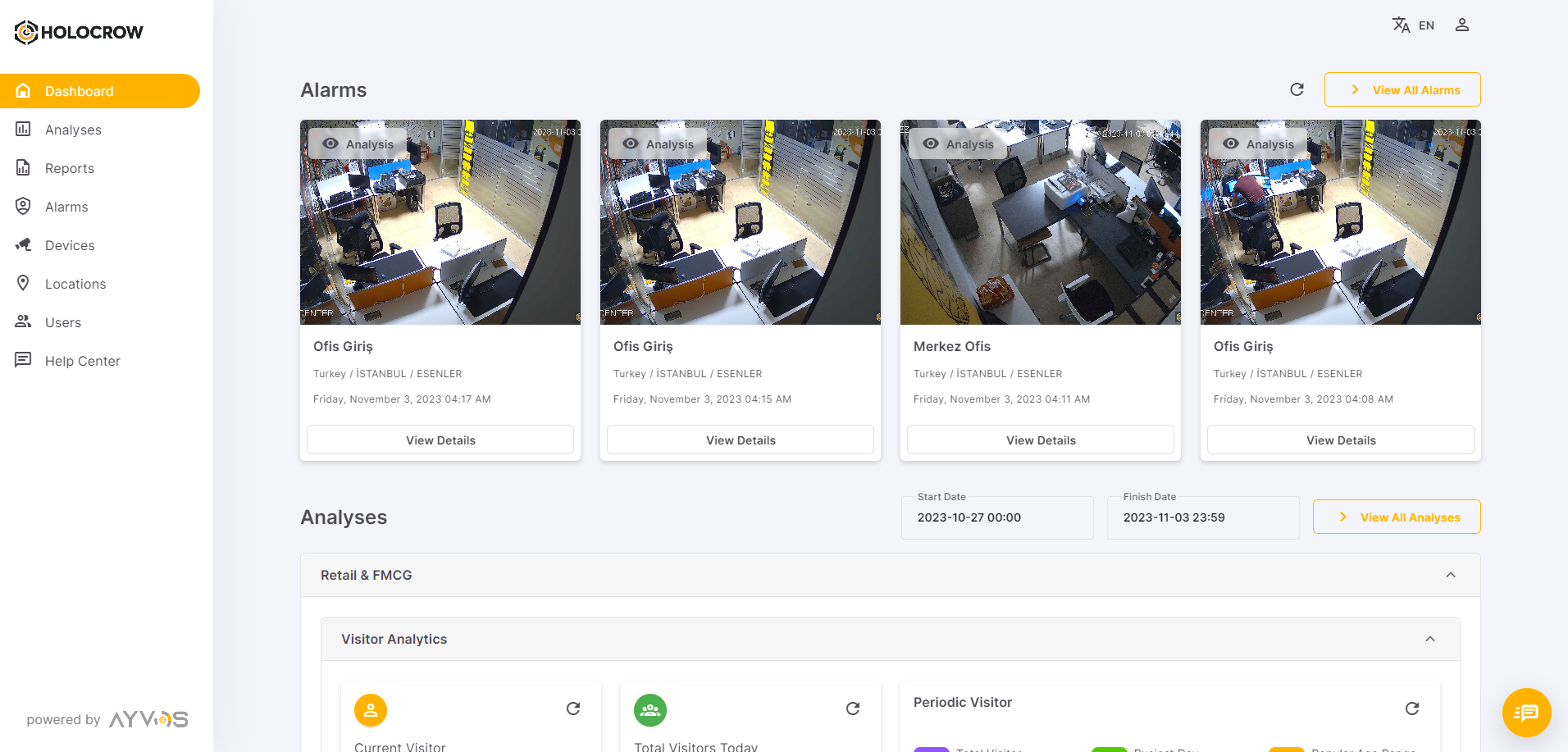Click Analysis eye badge on Merkez Ofis alarm
The image size is (1568, 752).
[959, 144]
